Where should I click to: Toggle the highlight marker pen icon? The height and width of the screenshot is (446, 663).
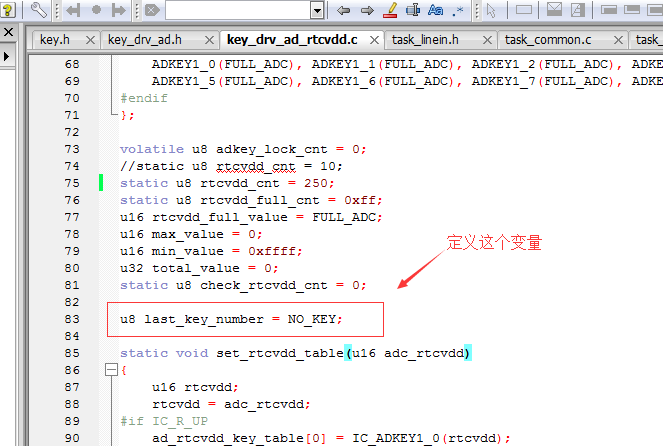pos(391,10)
